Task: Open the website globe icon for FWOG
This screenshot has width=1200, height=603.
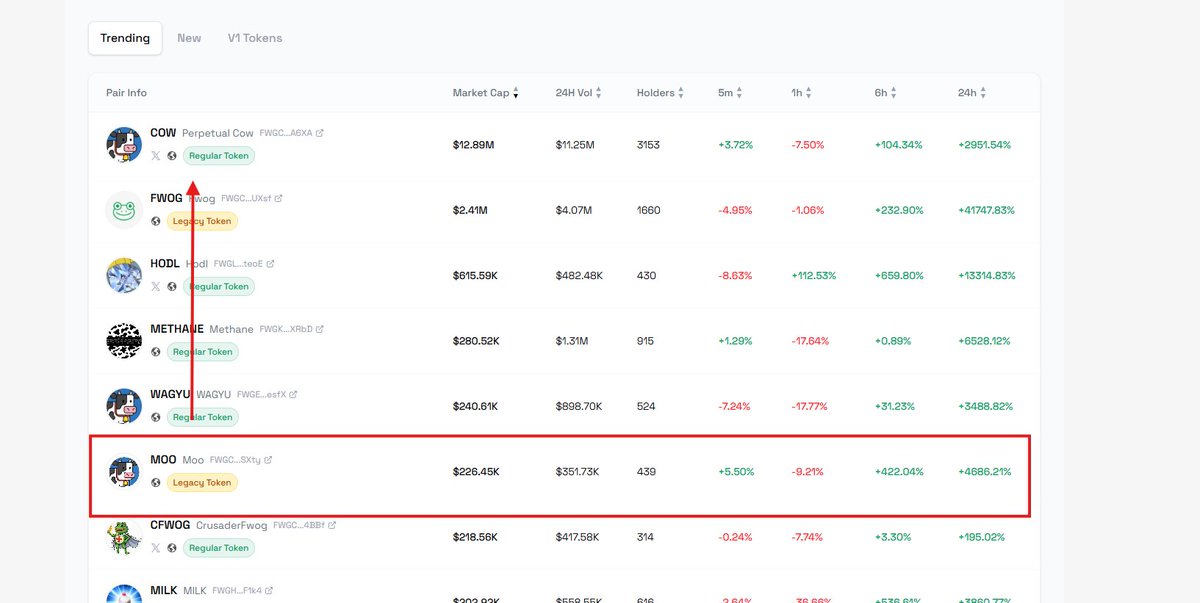Action: [x=155, y=221]
